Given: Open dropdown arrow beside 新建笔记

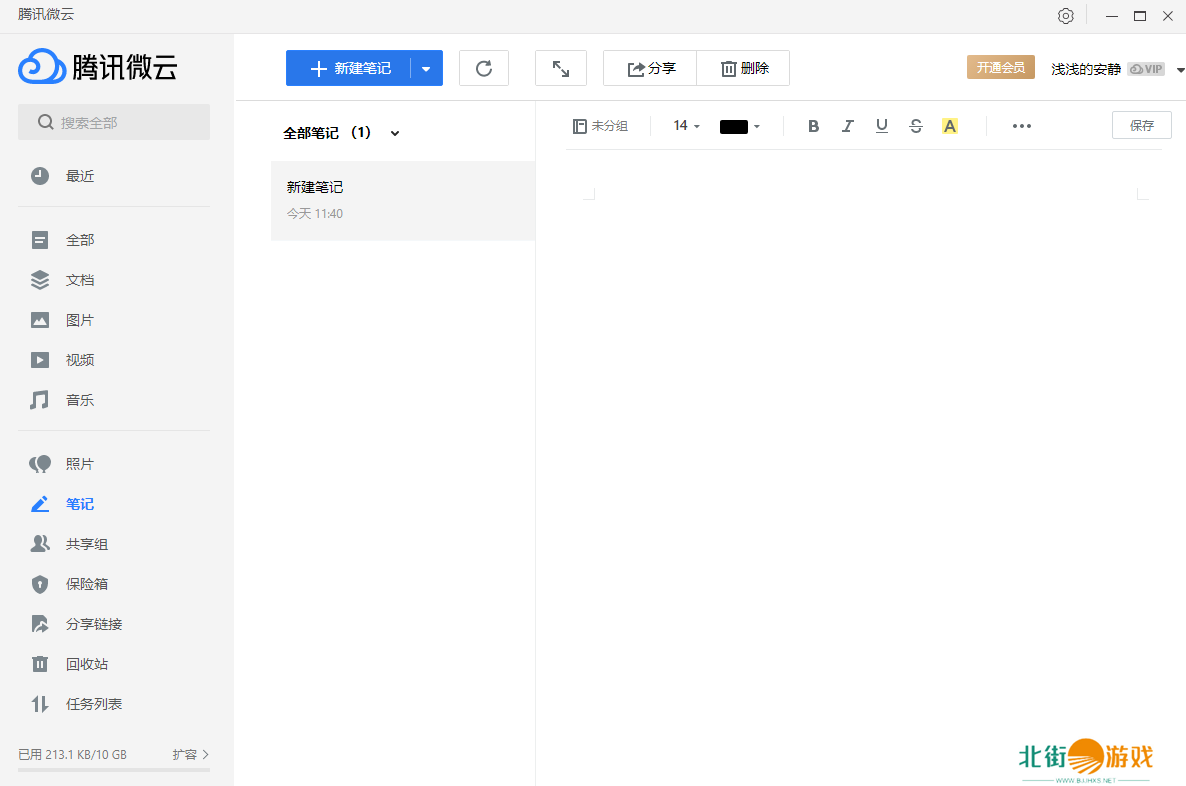Looking at the screenshot, I should click(426, 68).
